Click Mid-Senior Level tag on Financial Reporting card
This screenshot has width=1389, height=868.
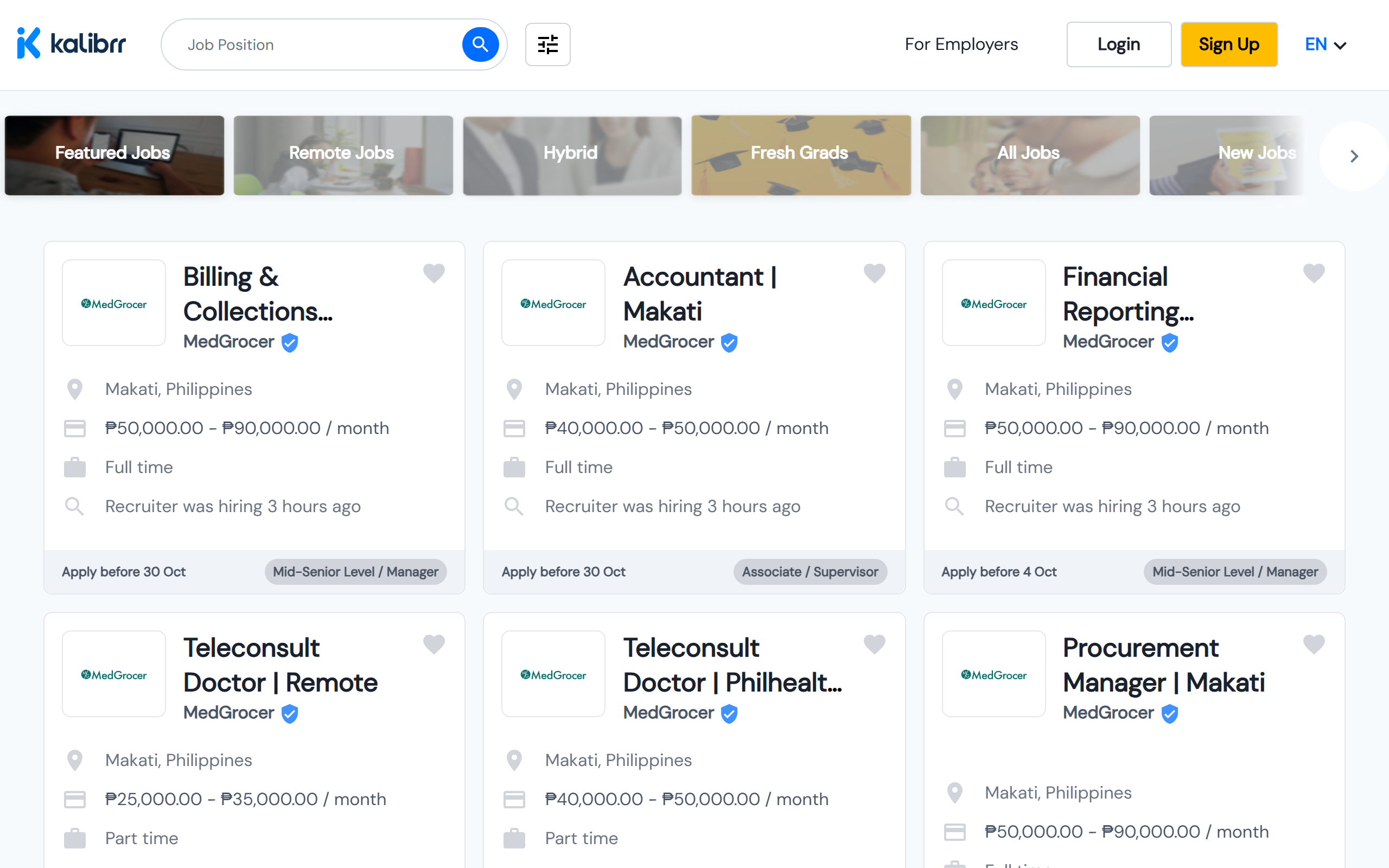point(1235,572)
